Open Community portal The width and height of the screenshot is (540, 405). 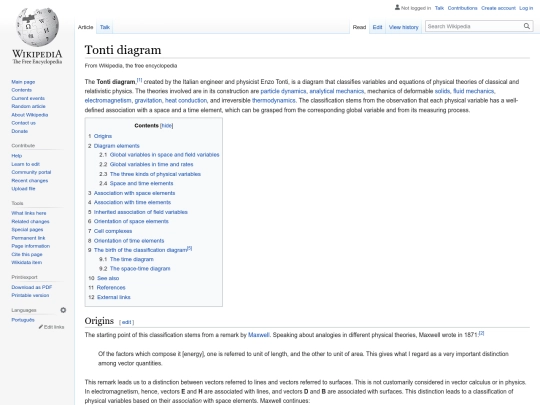31,172
